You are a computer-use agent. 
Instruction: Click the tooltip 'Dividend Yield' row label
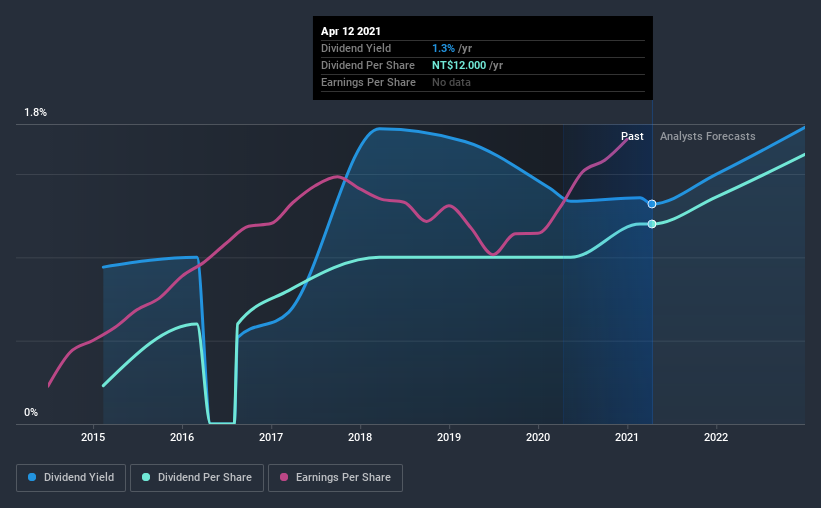(356, 48)
